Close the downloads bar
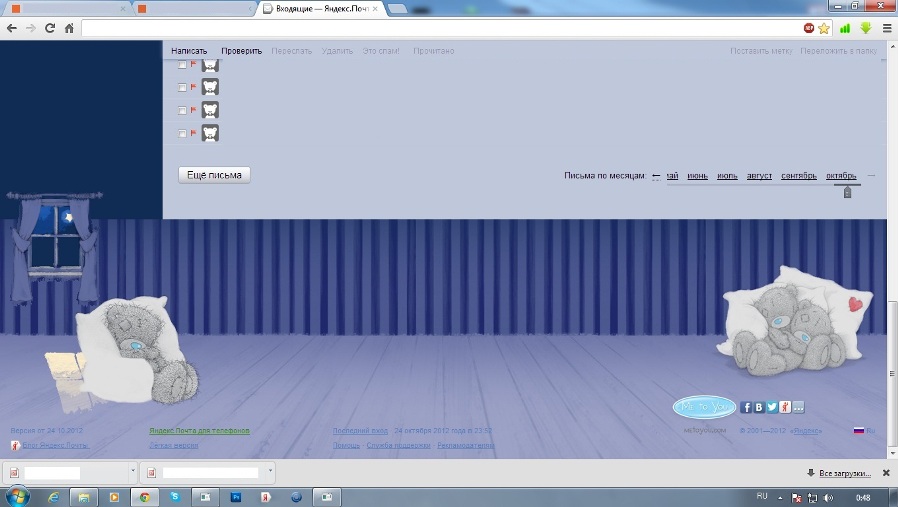Image resolution: width=898 pixels, height=507 pixels. (886, 473)
